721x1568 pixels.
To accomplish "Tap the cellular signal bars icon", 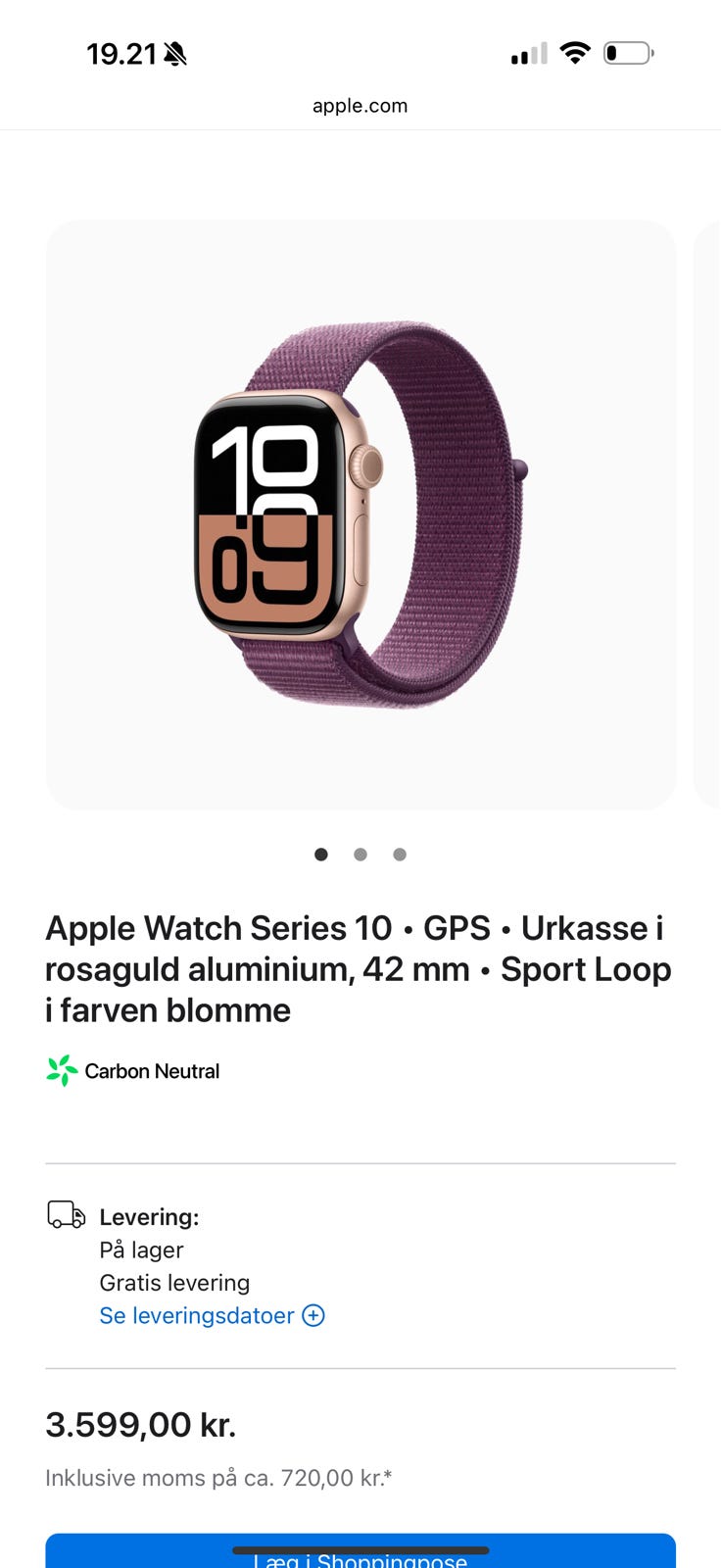I will [x=529, y=54].
